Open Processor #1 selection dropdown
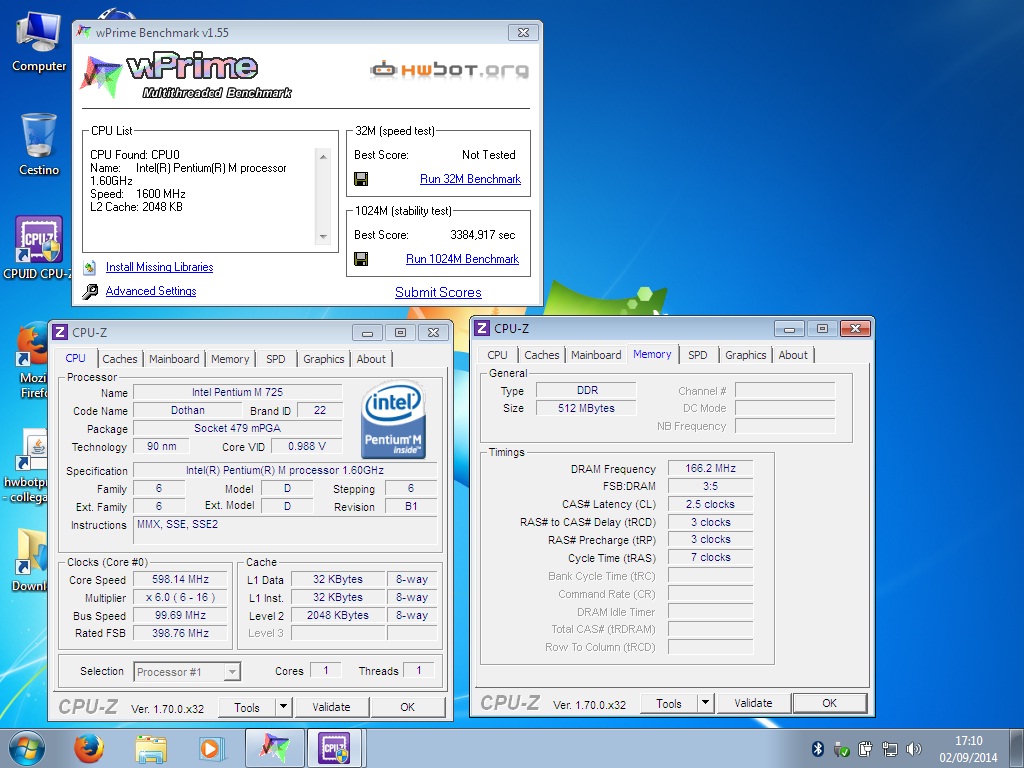1024x768 pixels. tap(187, 671)
